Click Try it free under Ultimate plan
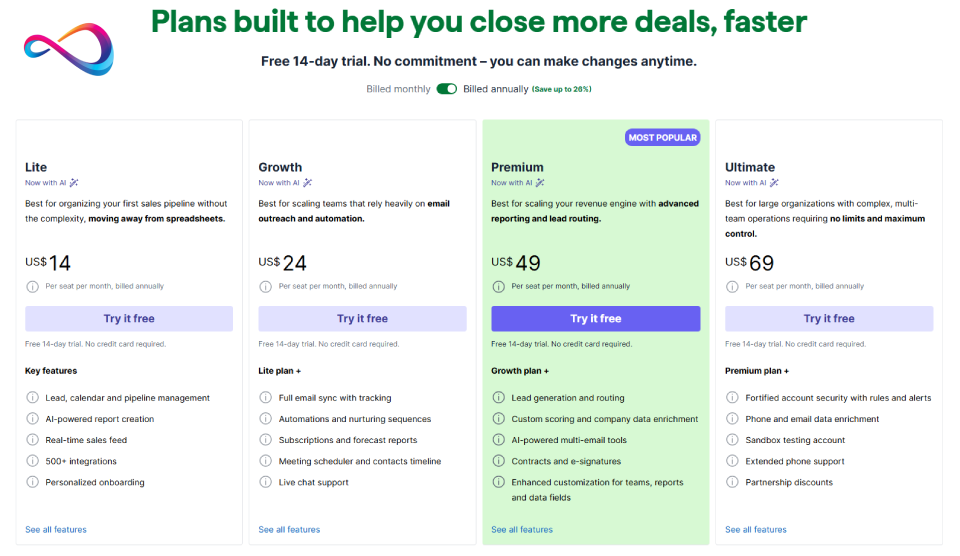The width and height of the screenshot is (960, 556). point(829,319)
